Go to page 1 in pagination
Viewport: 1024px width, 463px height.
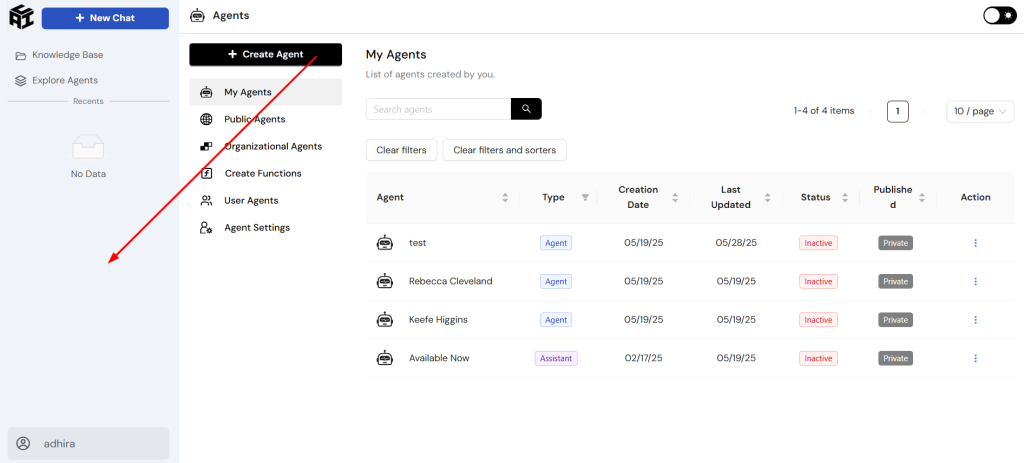click(898, 112)
